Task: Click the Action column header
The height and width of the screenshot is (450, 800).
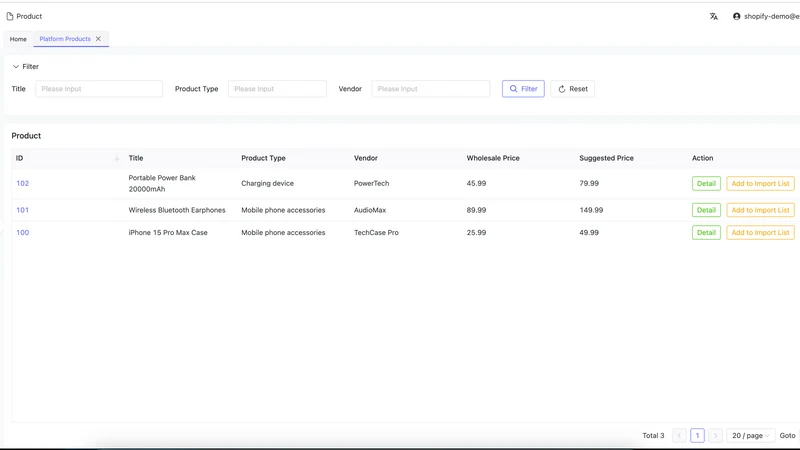Action: (703, 158)
